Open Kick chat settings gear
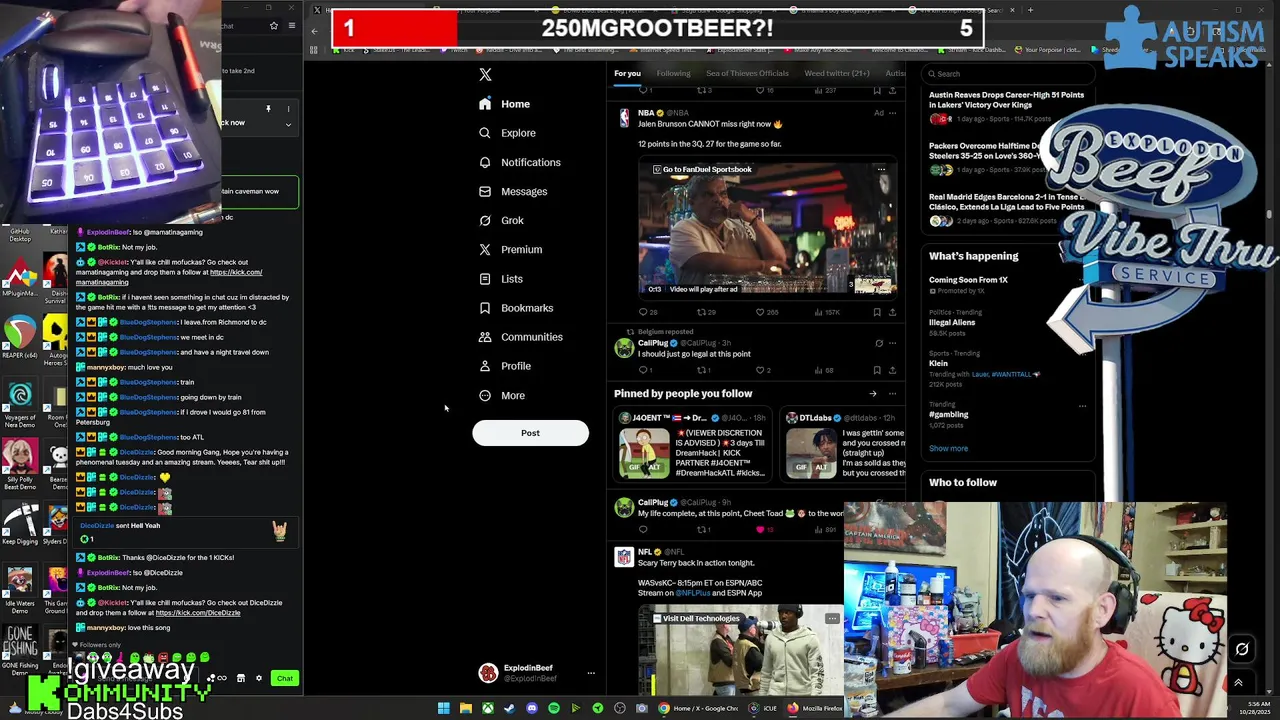 coord(258,678)
